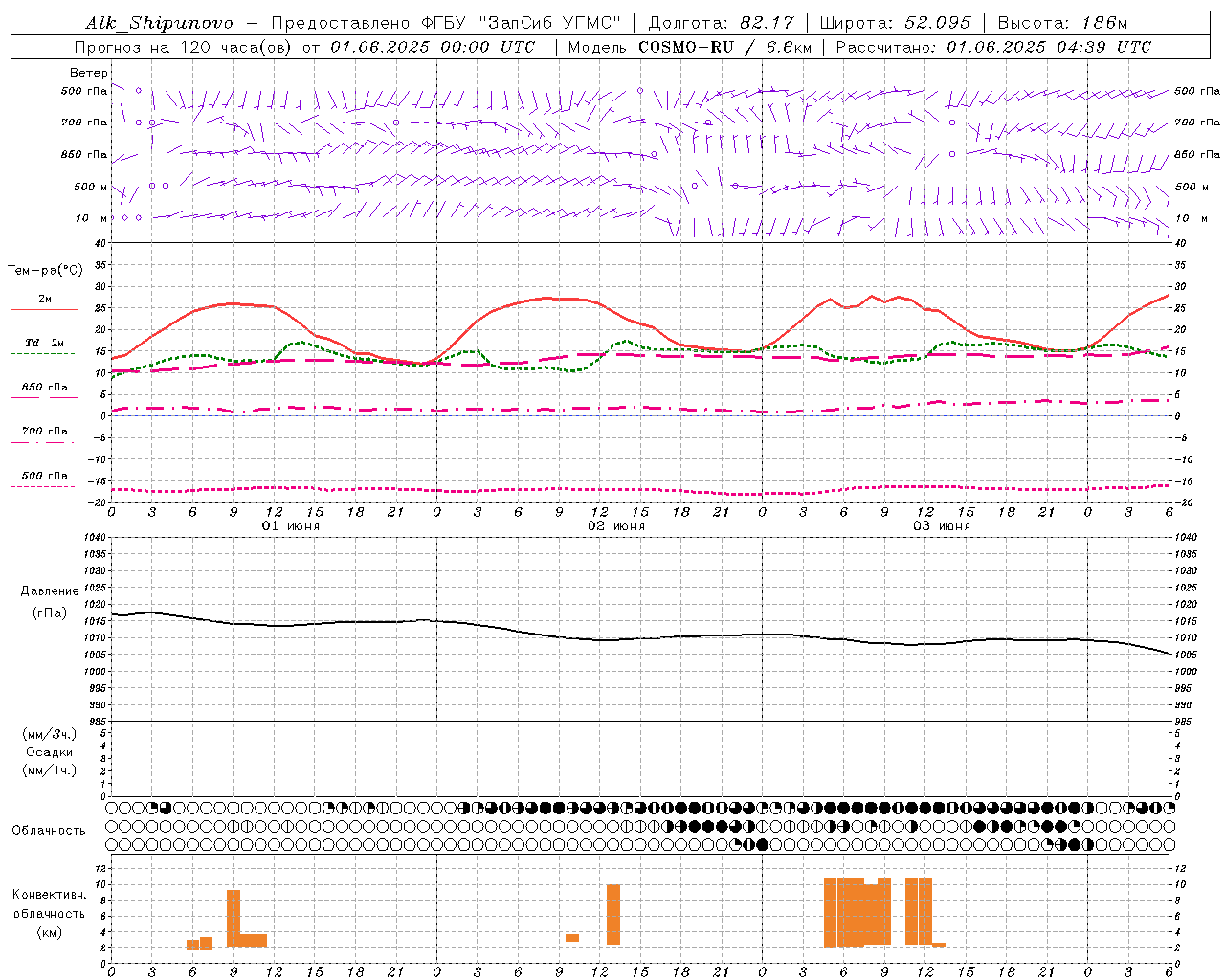
Task: Click the tall orange convective bar on 02 июня
Action: 613,915
